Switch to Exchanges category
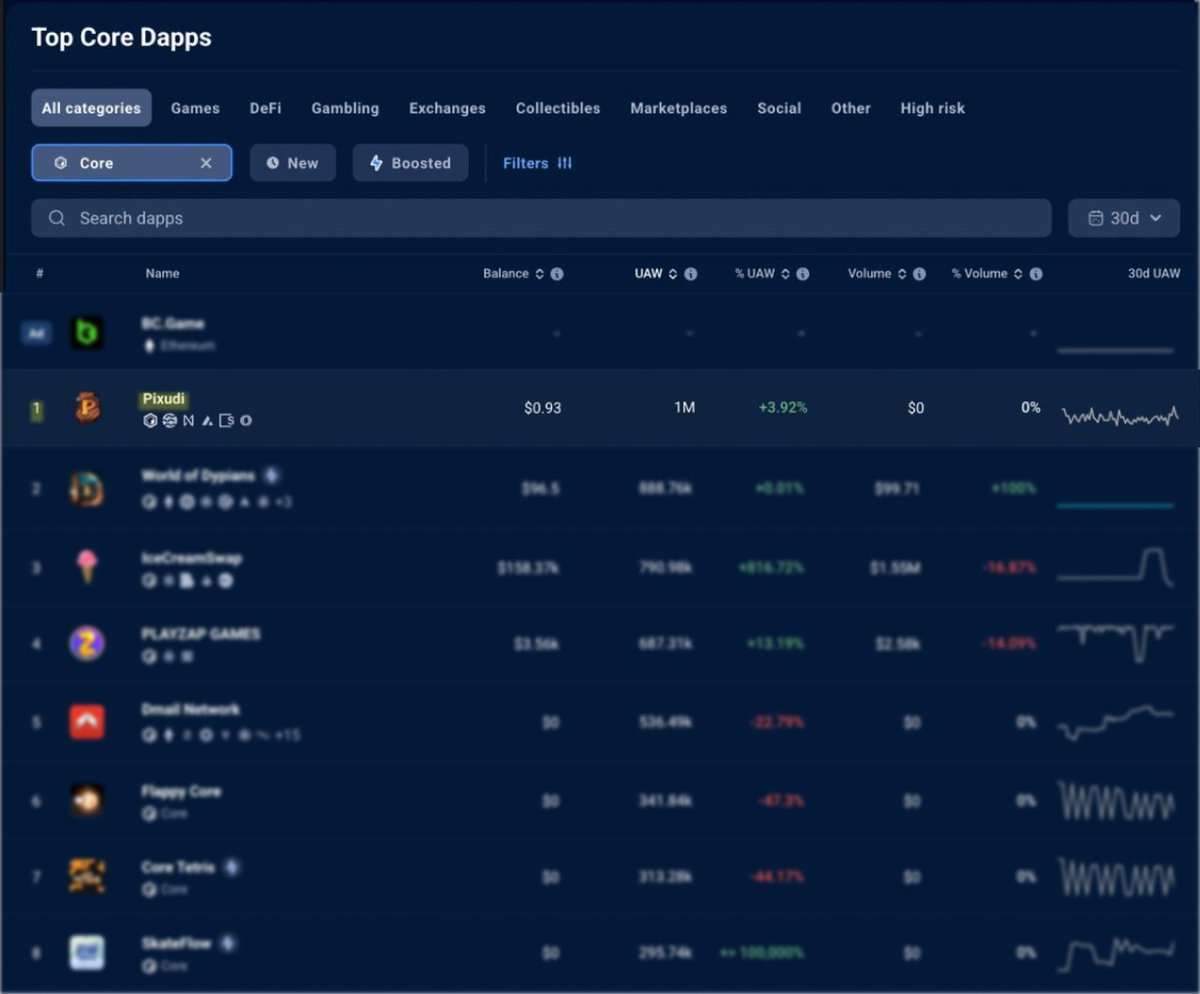 tap(447, 108)
